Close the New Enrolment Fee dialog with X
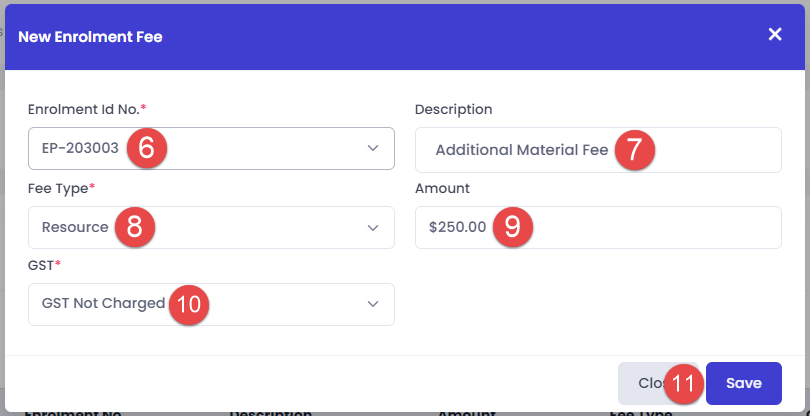810x416 pixels. click(775, 35)
